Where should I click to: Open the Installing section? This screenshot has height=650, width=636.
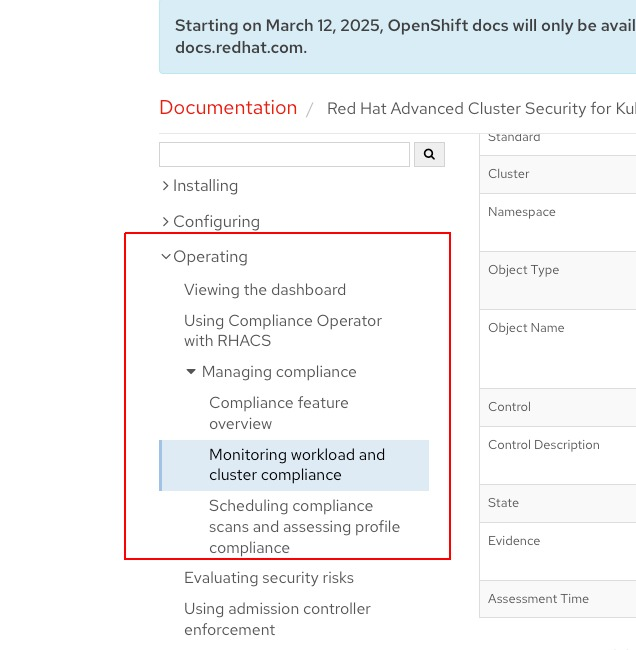point(205,186)
